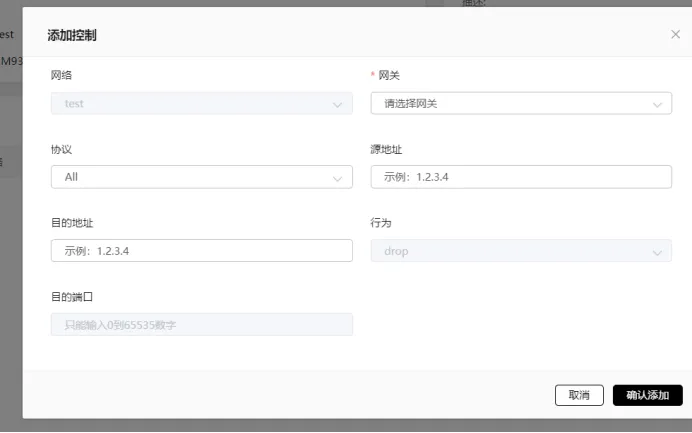Screen dimensions: 692x433
Task: Select the 目的地址 field label
Action: click(72, 223)
